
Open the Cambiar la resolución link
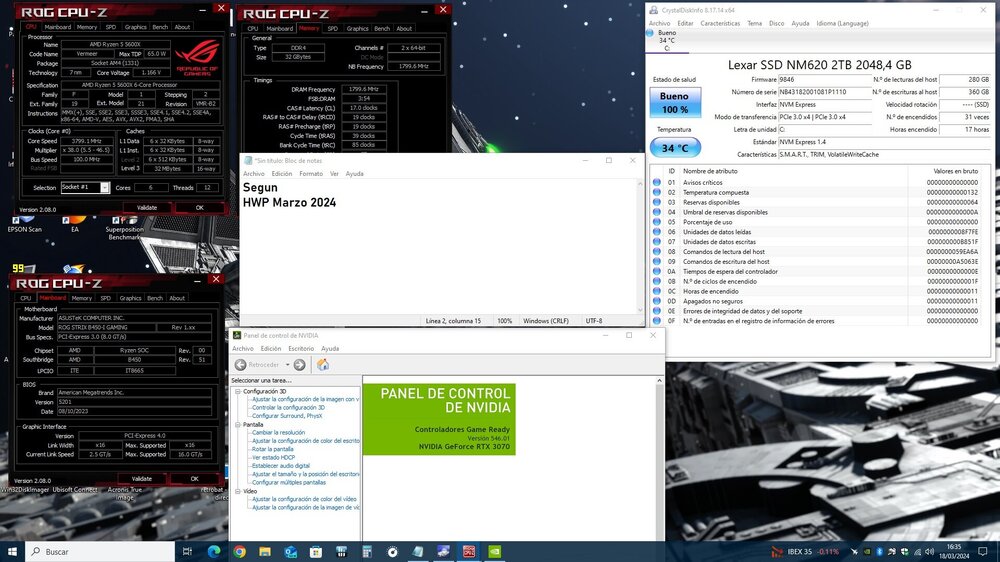click(x=278, y=433)
